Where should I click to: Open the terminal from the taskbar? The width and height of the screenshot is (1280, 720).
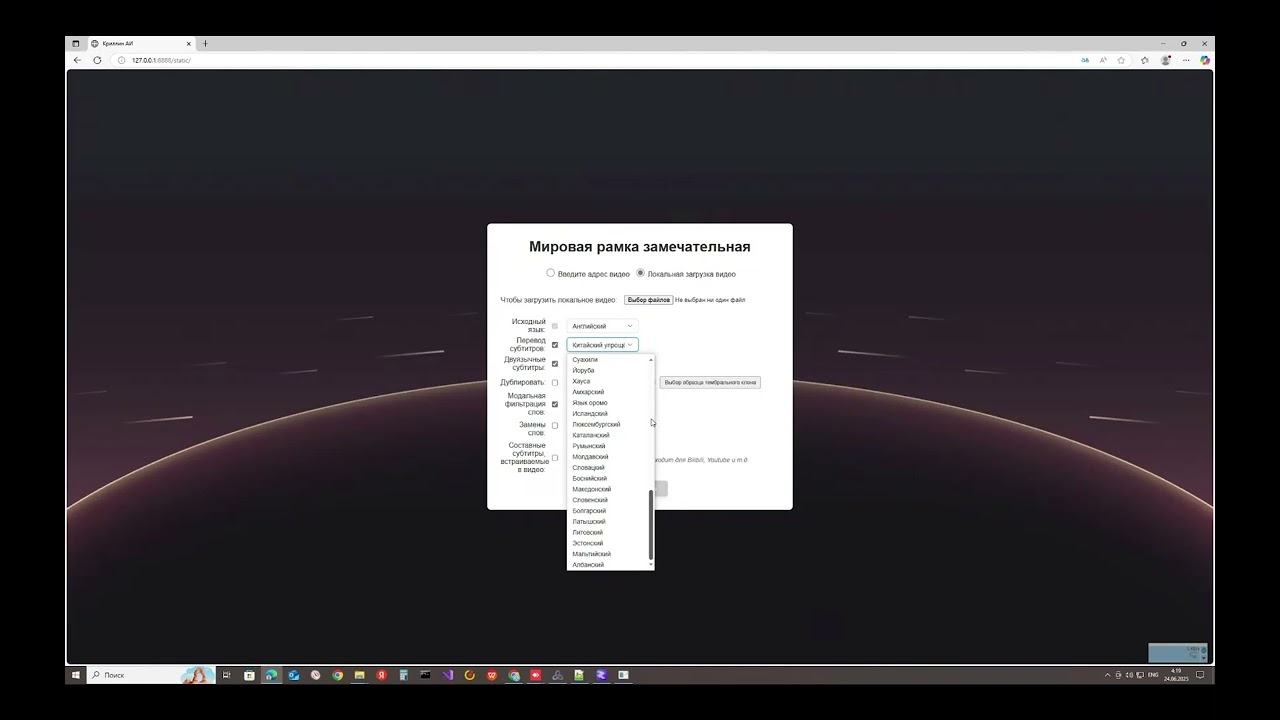(426, 675)
